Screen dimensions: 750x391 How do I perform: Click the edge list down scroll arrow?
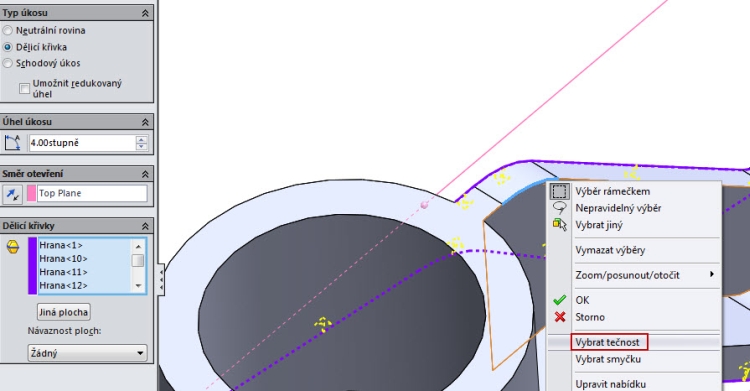[x=138, y=286]
